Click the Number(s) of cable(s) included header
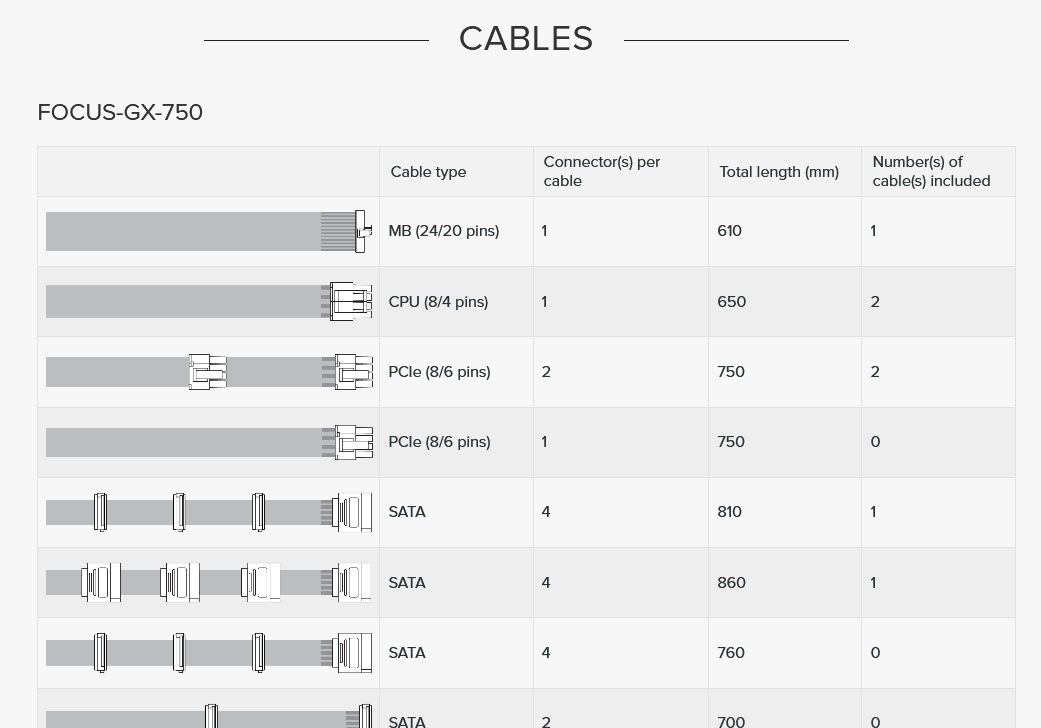The image size is (1041, 728). (931, 171)
